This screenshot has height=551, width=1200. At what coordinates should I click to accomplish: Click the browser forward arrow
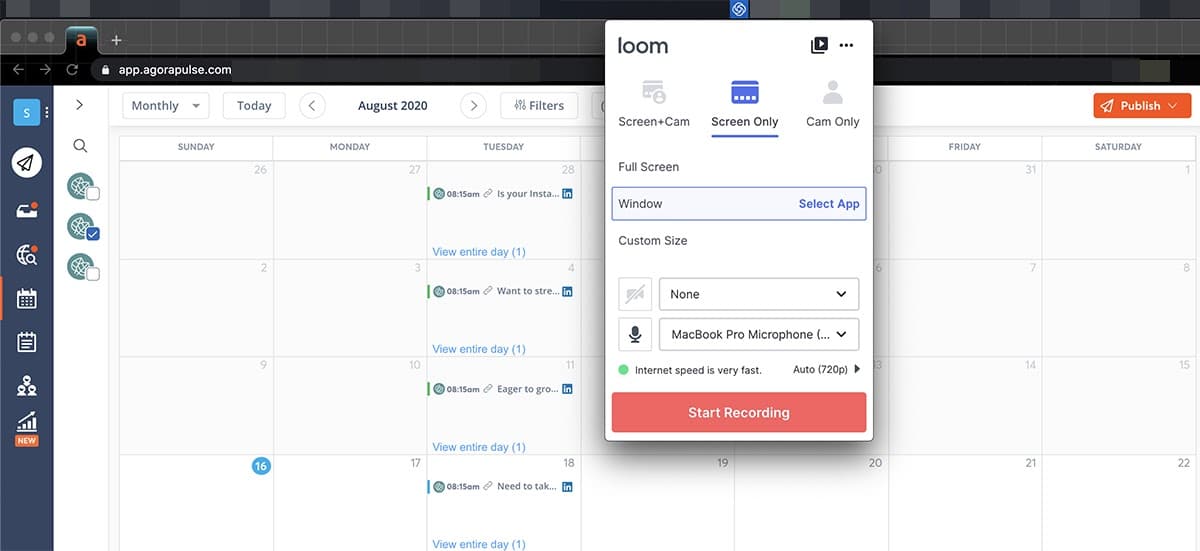point(45,70)
